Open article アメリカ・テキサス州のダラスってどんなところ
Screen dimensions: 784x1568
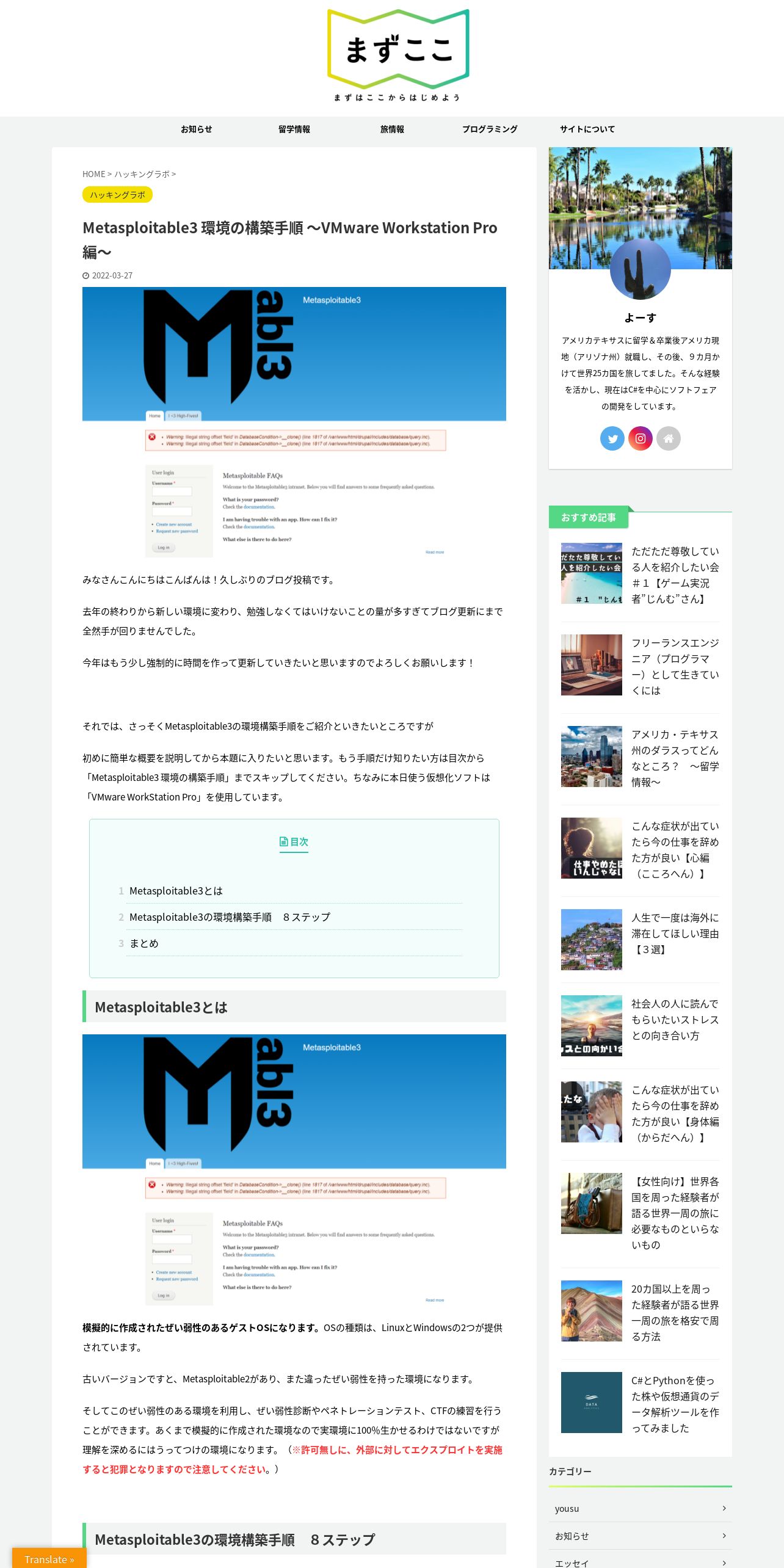tap(675, 758)
